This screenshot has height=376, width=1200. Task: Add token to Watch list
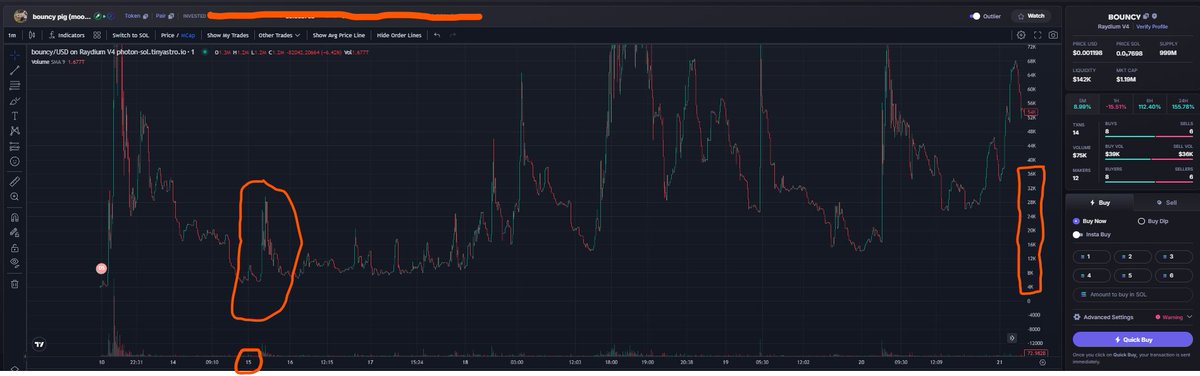point(1030,16)
